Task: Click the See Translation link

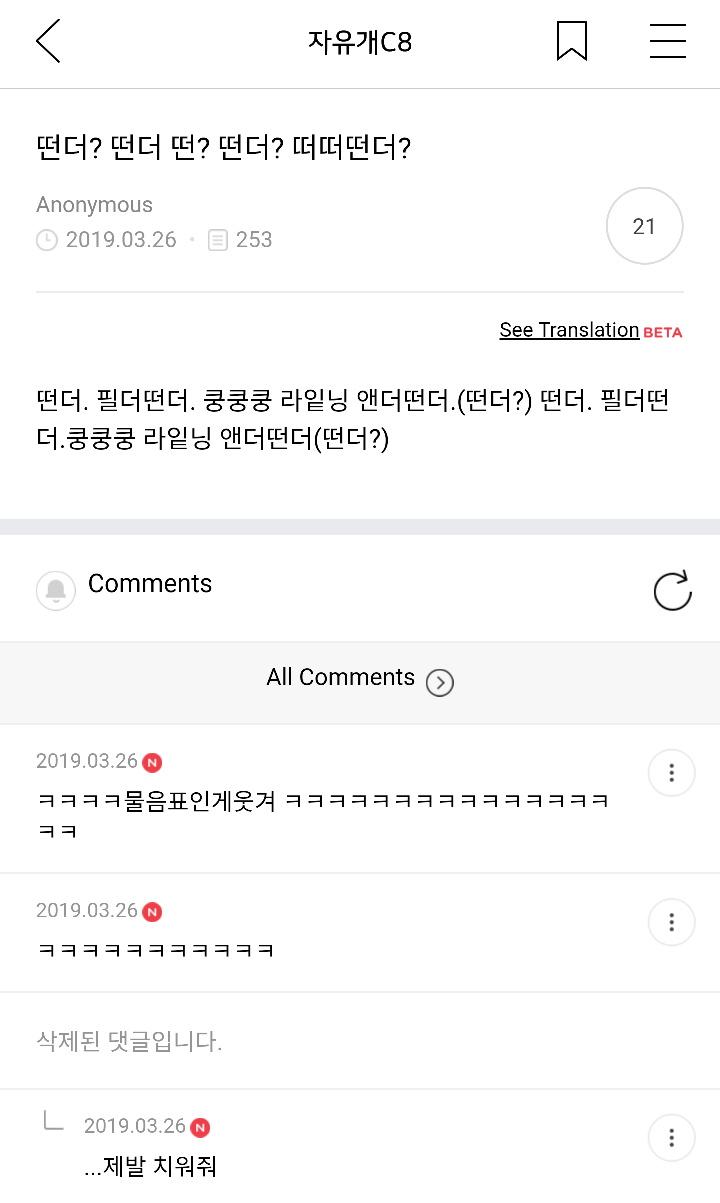Action: 569,330
